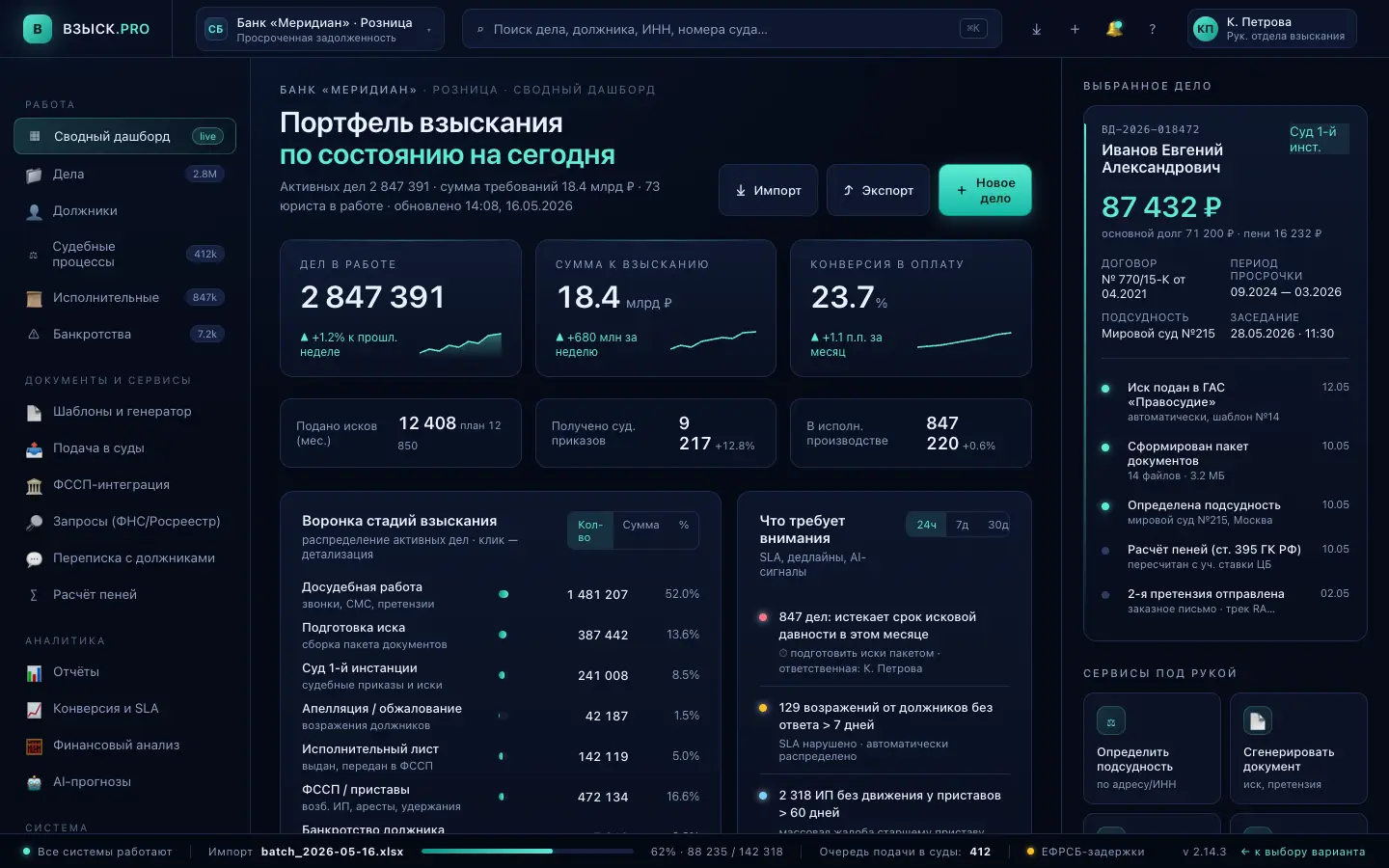Open the Отчёты menu item
The image size is (1389, 868).
click(124, 672)
